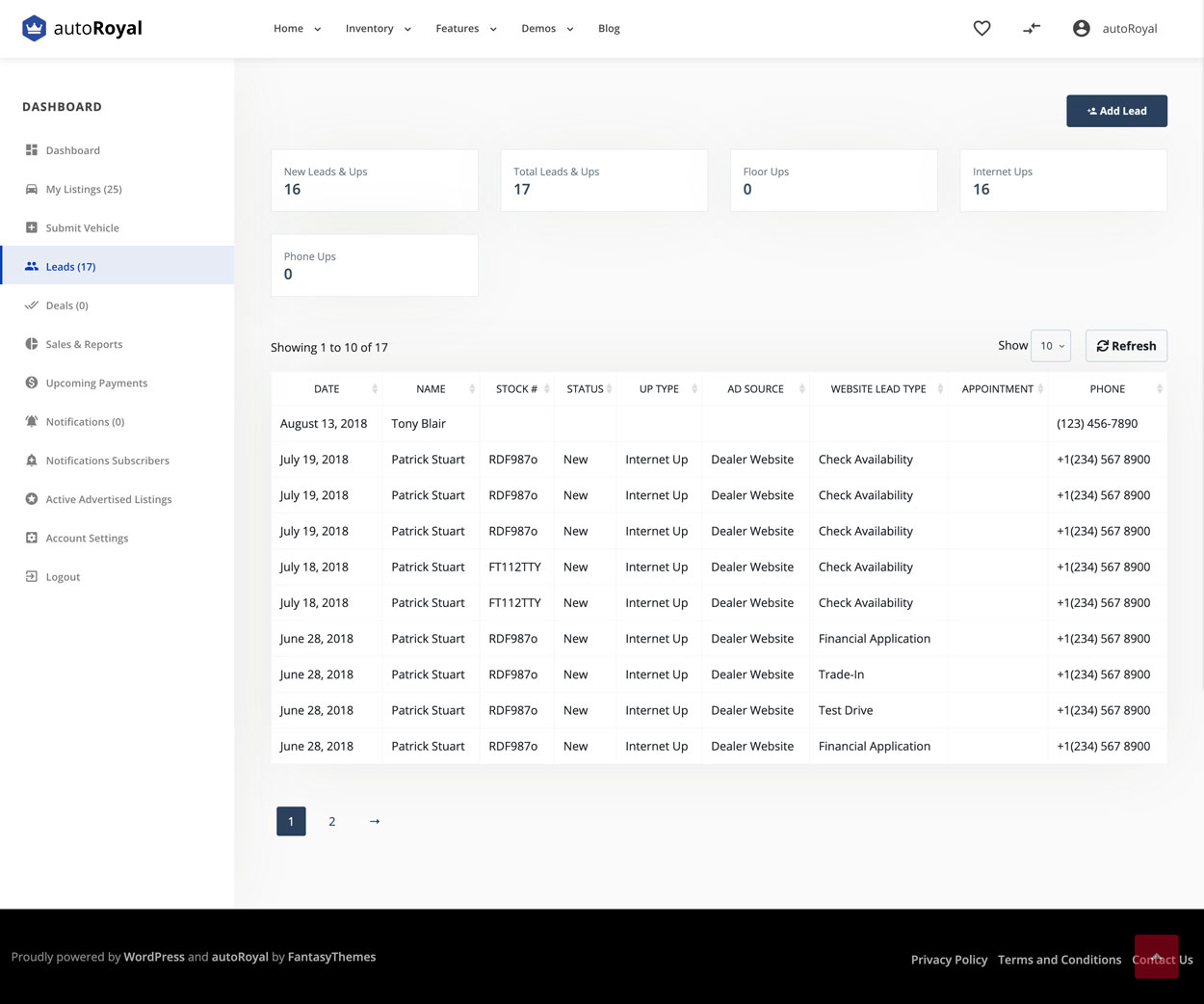The height and width of the screenshot is (1004, 1204).
Task: Click the Upcoming Payments dollar icon
Action: click(32, 383)
